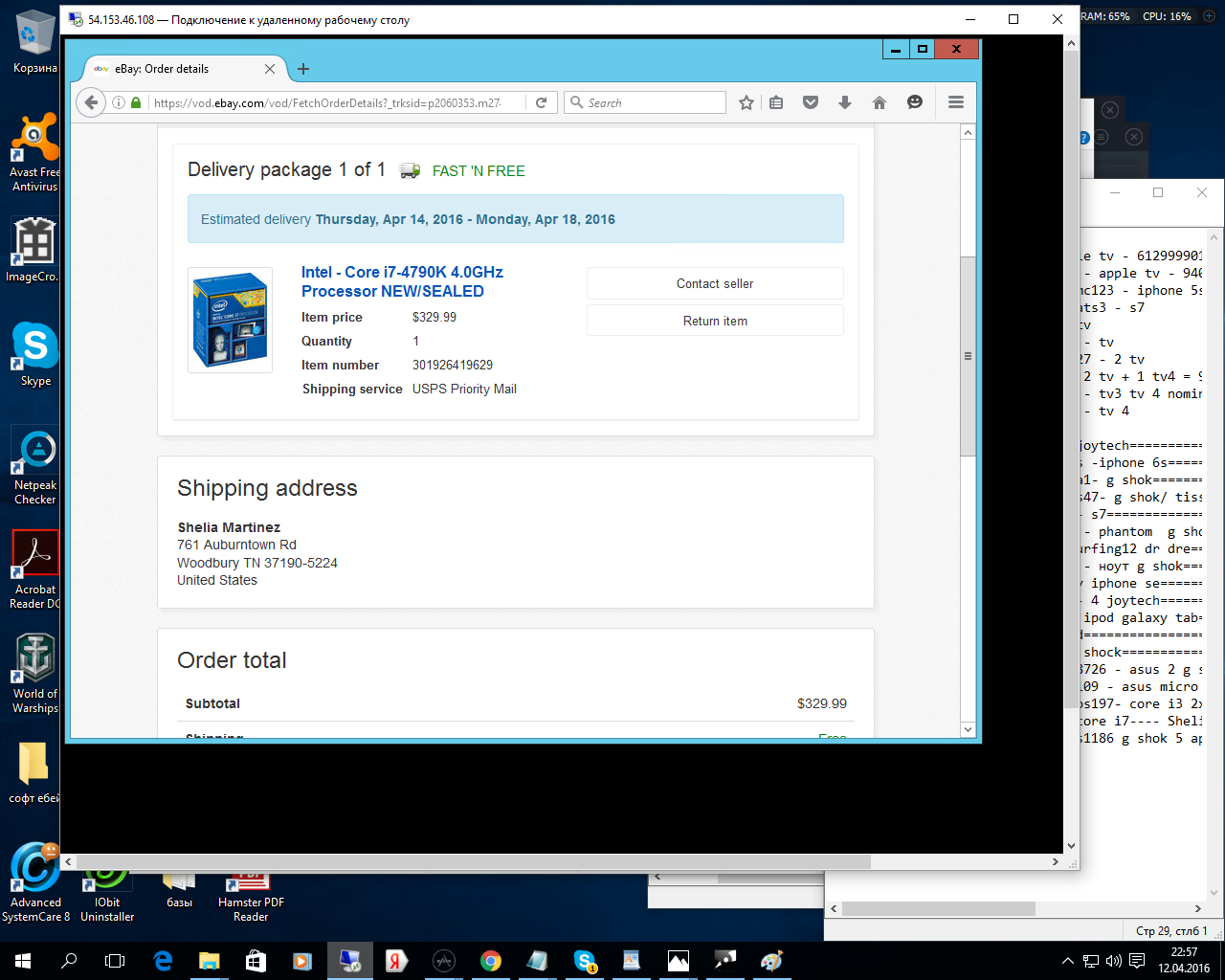This screenshot has width=1225, height=980.
Task: Open the базы desktop folder
Action: point(179,889)
